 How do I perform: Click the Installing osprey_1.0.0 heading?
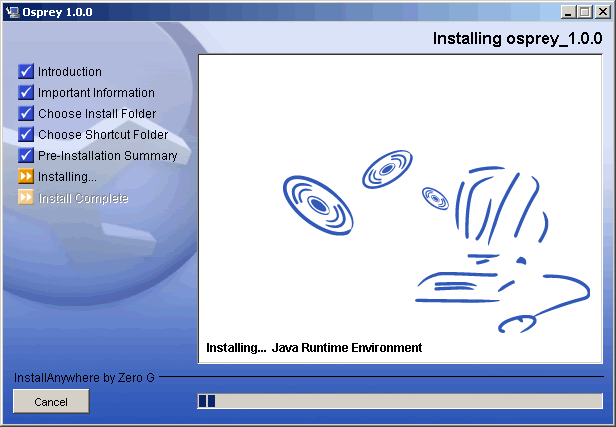click(x=517, y=39)
